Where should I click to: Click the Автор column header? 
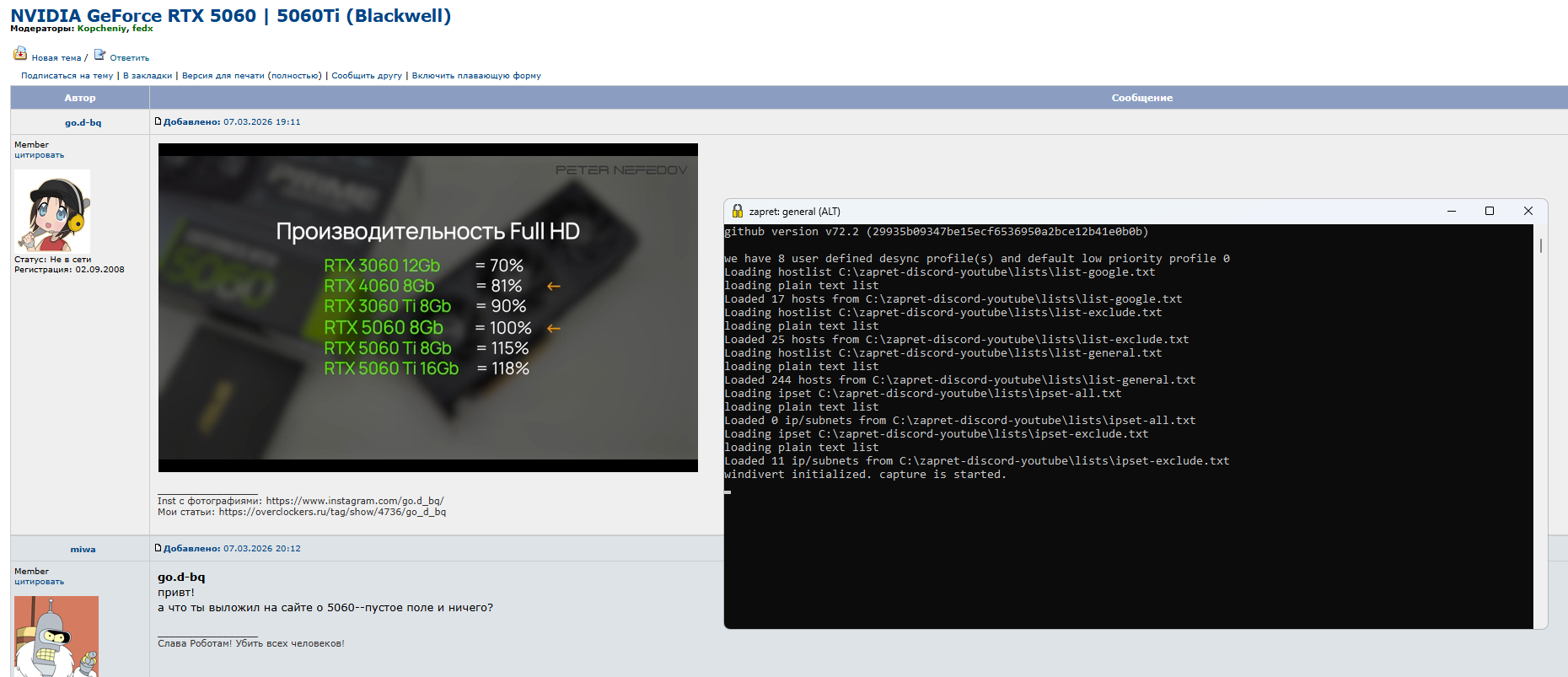80,98
